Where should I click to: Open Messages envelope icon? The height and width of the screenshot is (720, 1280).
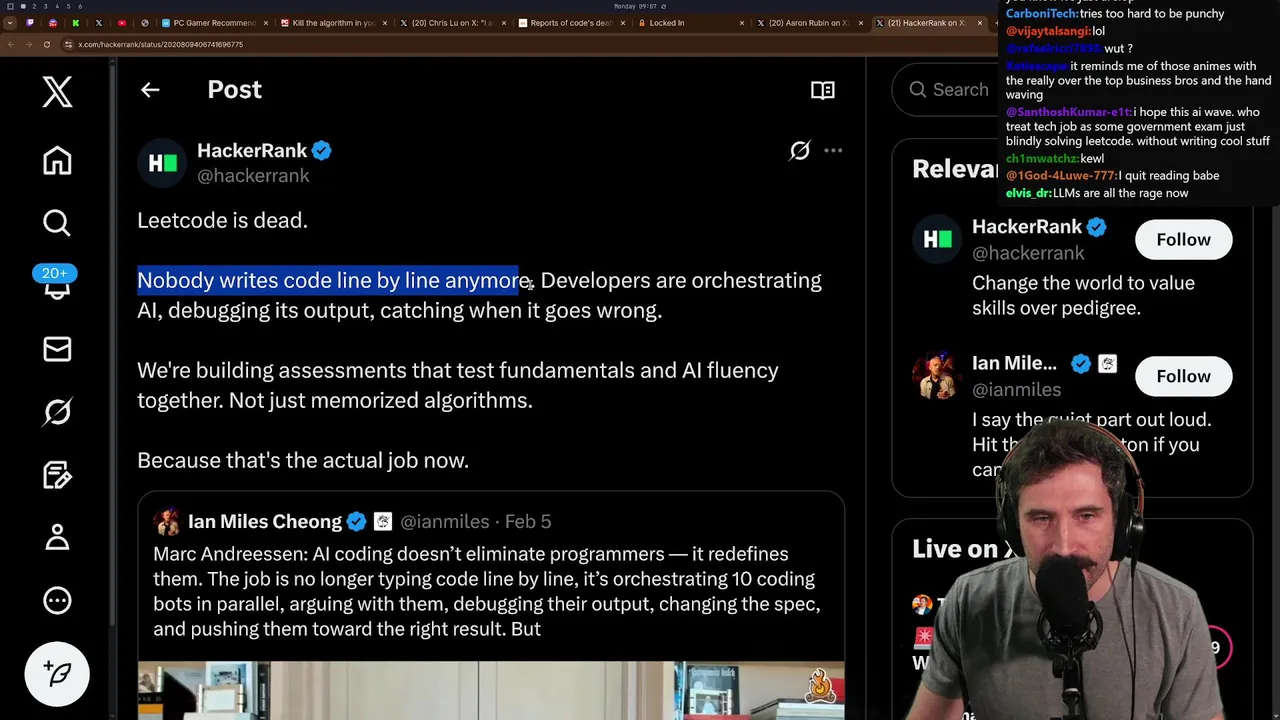pyautogui.click(x=57, y=349)
